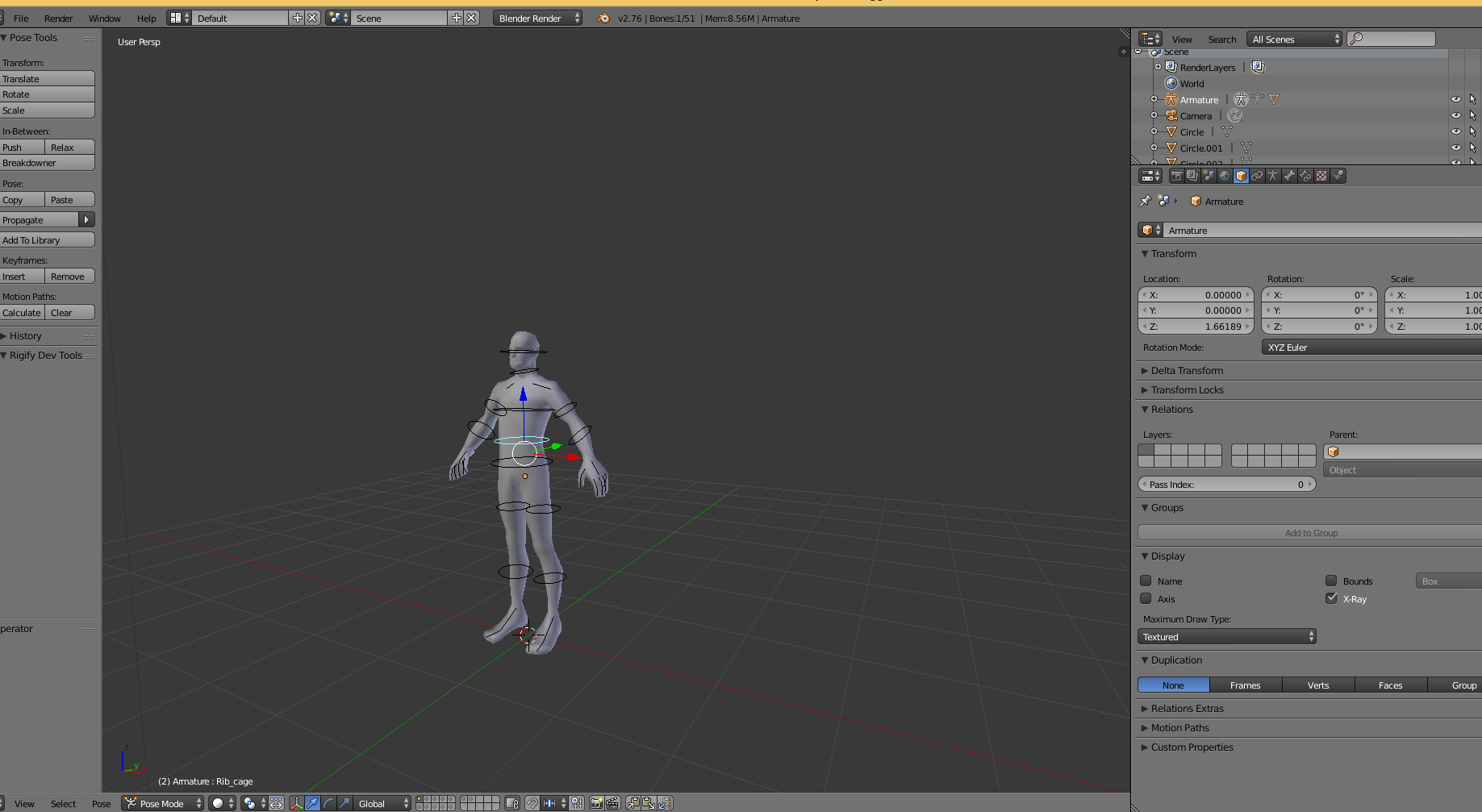
Task: Hide Armature with its outliner eye icon
Action: (1456, 99)
